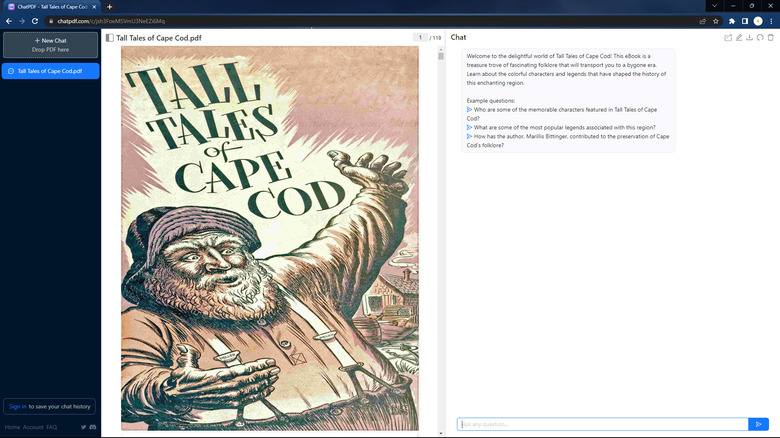Select the example question about memorable characters
780x438 pixels.
[562, 114]
